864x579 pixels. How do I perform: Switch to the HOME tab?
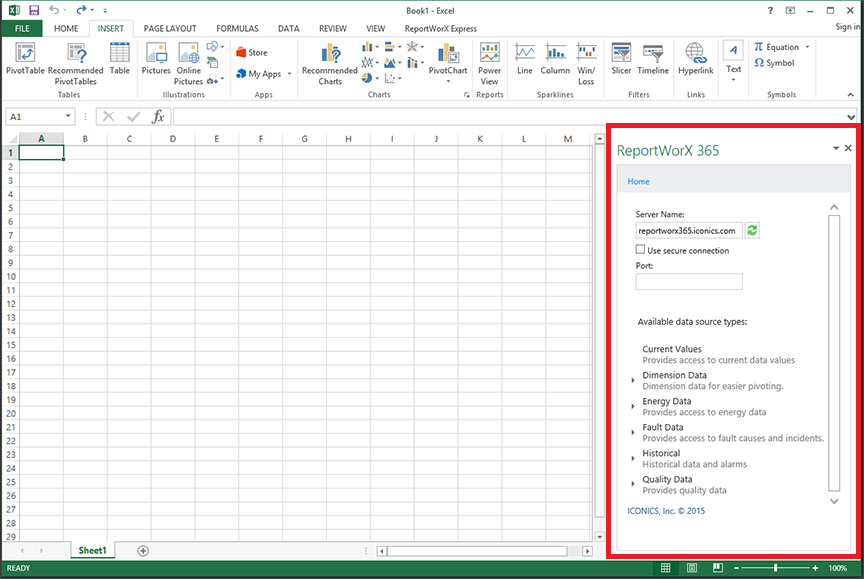[66, 29]
